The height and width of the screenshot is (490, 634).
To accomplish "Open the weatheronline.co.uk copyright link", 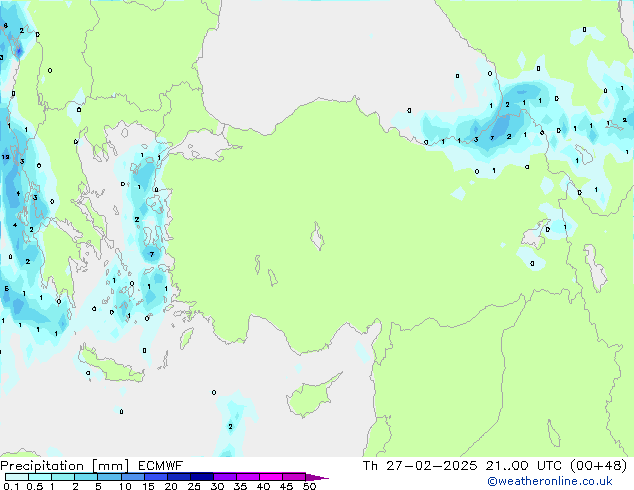I will tap(549, 481).
